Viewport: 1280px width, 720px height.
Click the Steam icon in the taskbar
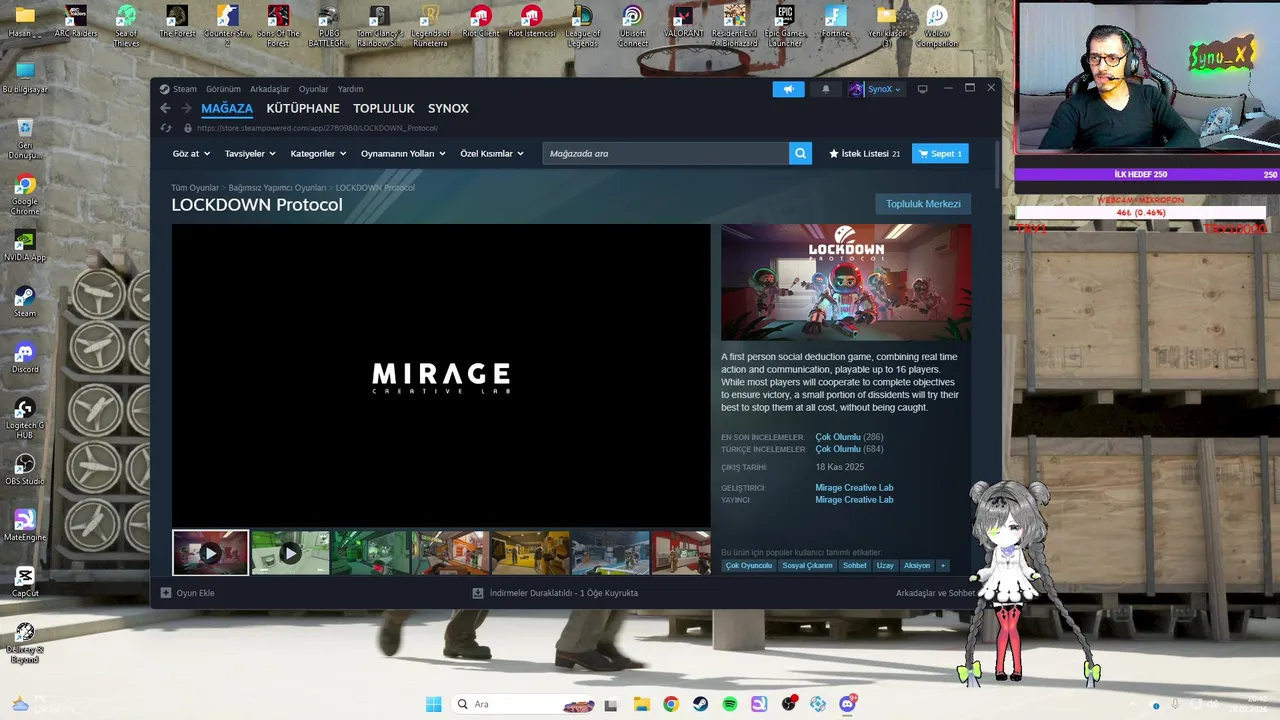(x=700, y=704)
